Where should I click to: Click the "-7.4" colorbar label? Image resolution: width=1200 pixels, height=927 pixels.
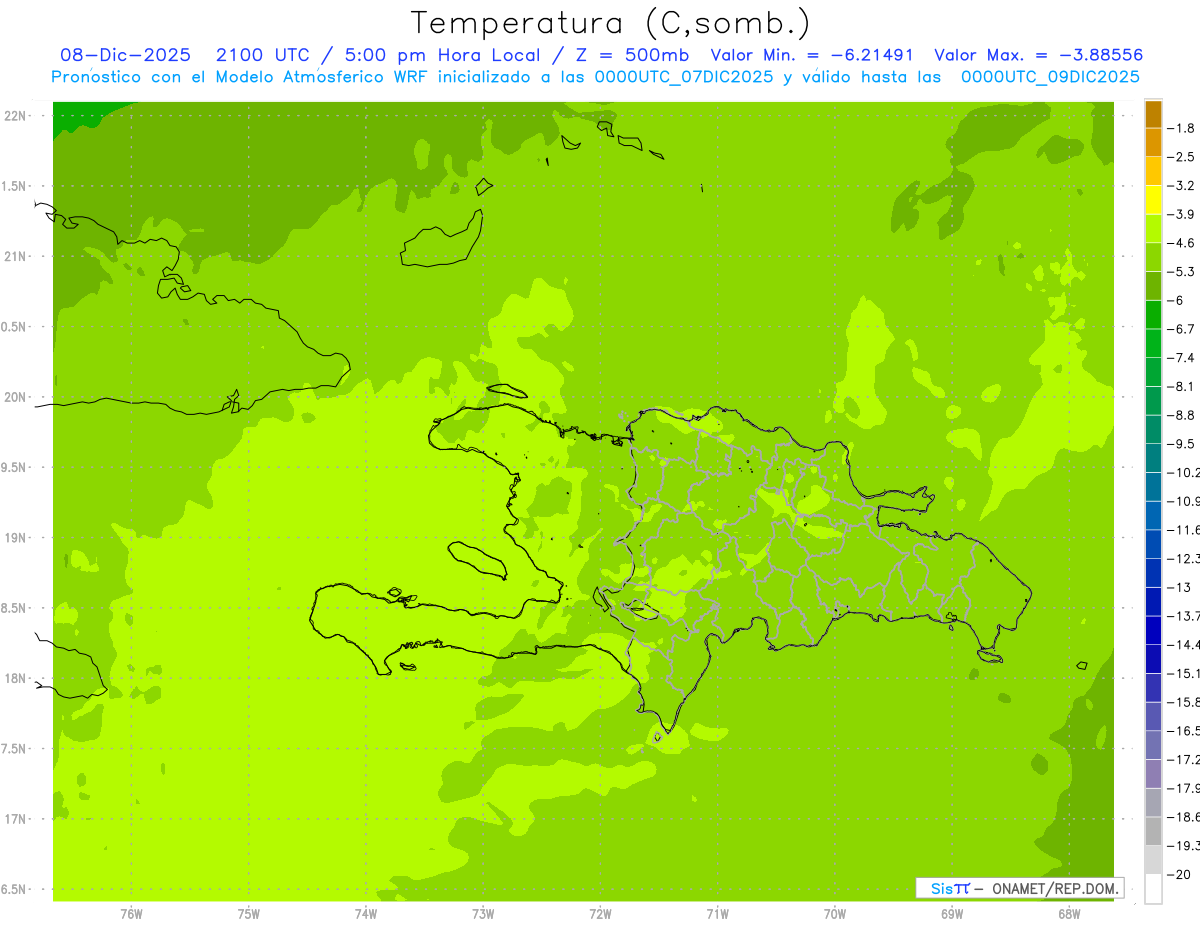pyautogui.click(x=1182, y=358)
